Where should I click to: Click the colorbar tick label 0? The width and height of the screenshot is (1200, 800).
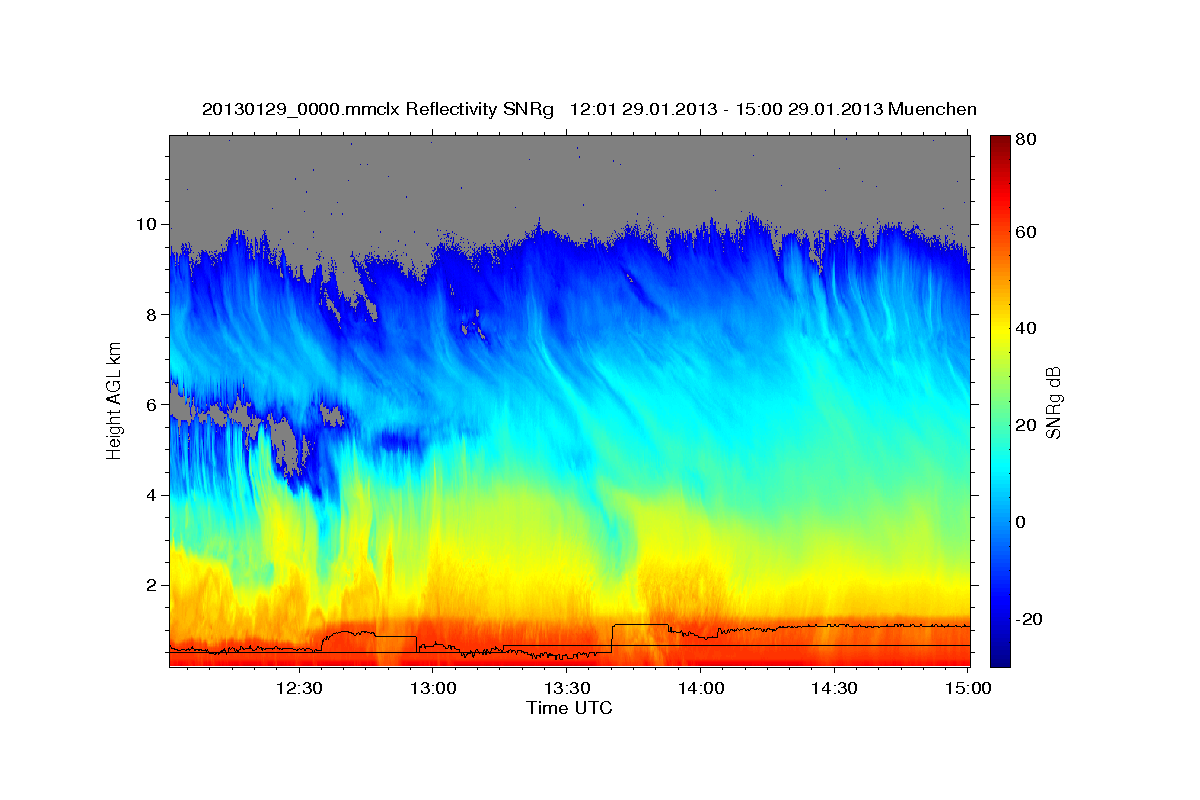tap(1020, 522)
